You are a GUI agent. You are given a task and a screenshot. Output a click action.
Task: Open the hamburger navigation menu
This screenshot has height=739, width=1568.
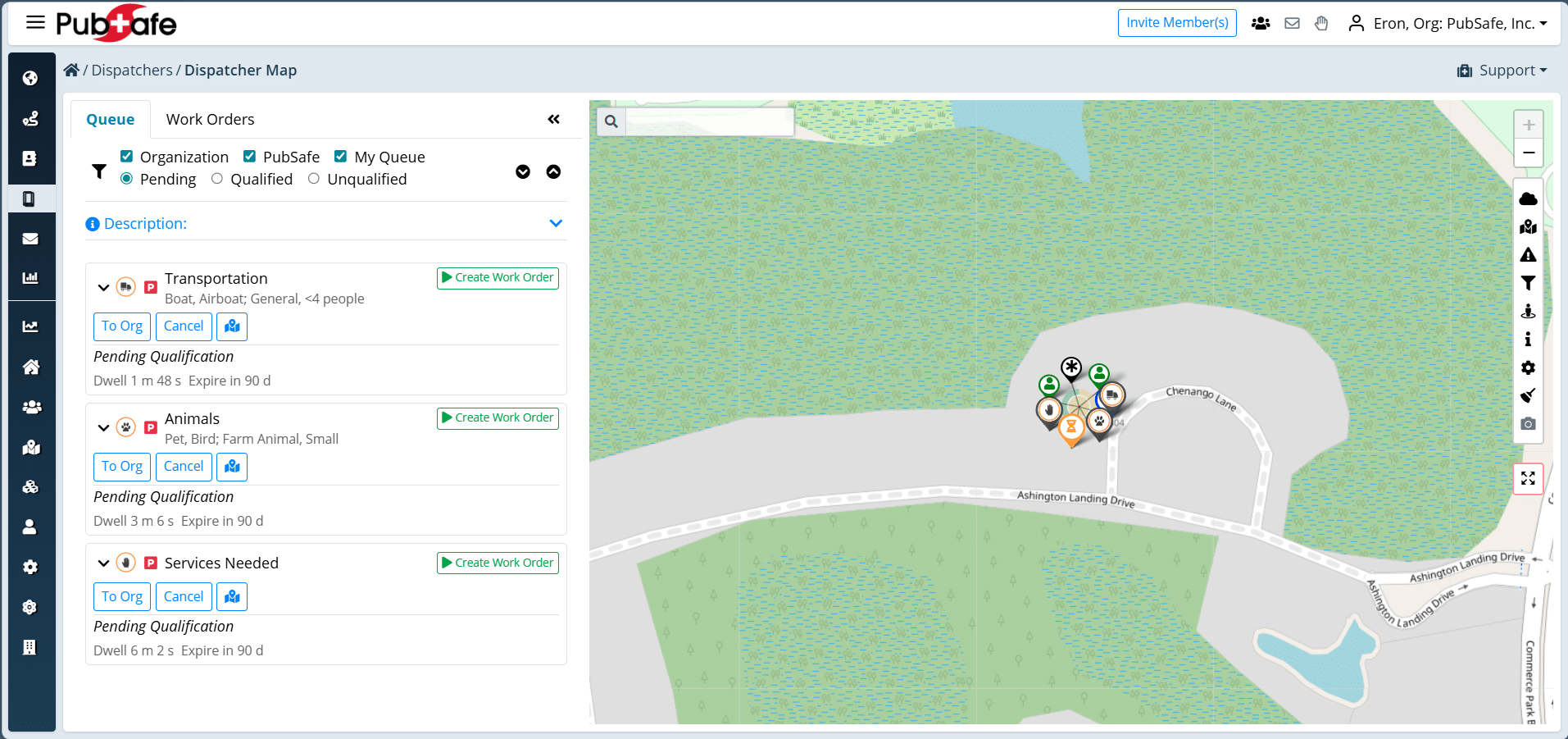click(35, 23)
